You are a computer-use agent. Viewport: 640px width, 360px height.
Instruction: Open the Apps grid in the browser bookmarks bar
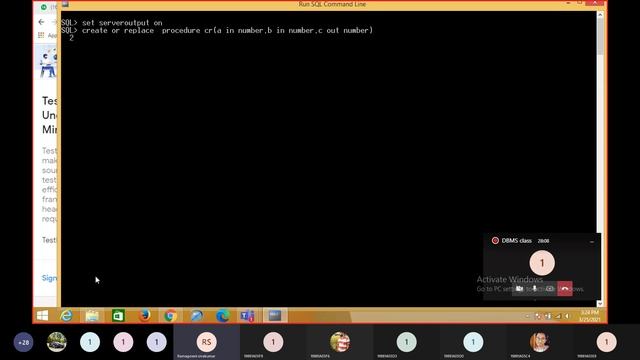pyautogui.click(x=41, y=35)
